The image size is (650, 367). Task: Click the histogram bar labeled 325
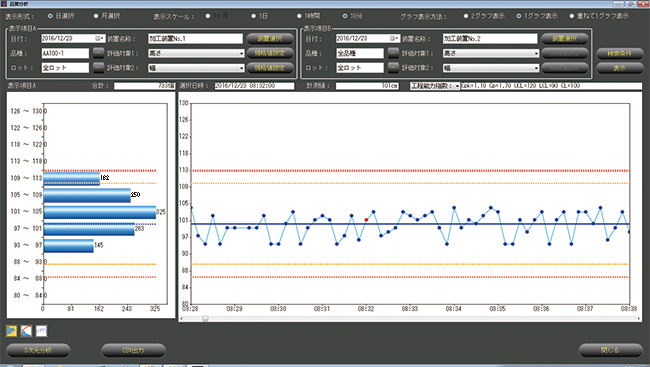pyautogui.click(x=99, y=212)
